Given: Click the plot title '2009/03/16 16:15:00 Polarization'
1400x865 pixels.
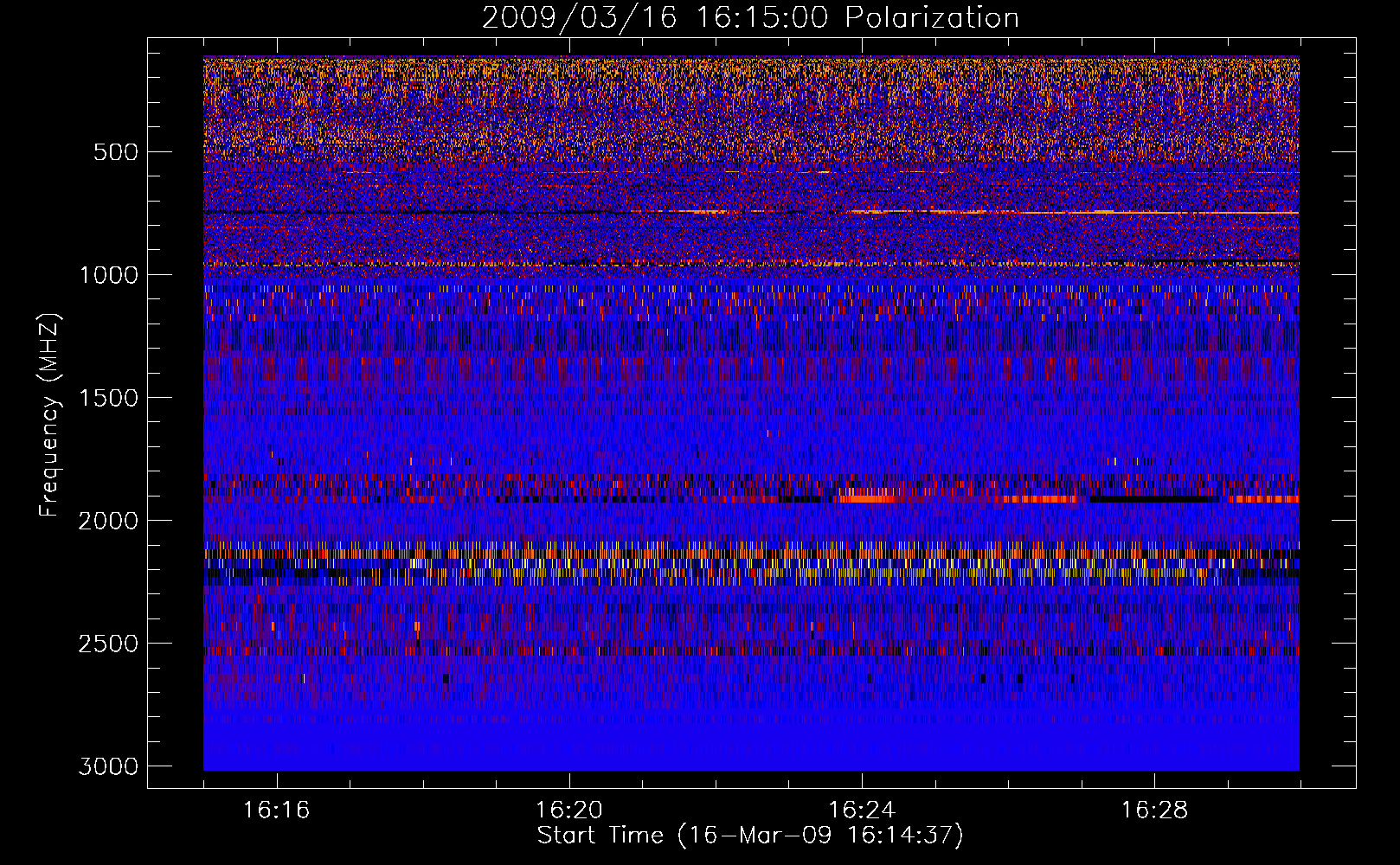Looking at the screenshot, I should pyautogui.click(x=750, y=17).
